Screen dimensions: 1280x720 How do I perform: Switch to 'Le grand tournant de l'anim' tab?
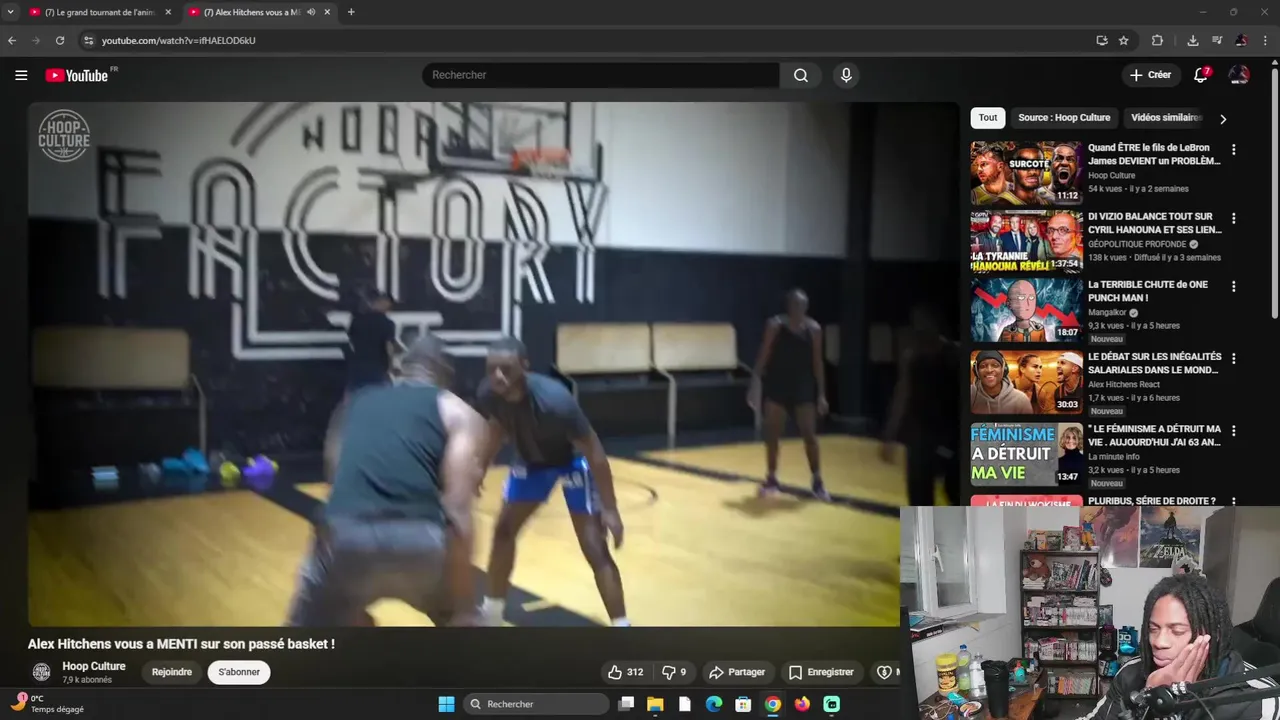point(100,12)
